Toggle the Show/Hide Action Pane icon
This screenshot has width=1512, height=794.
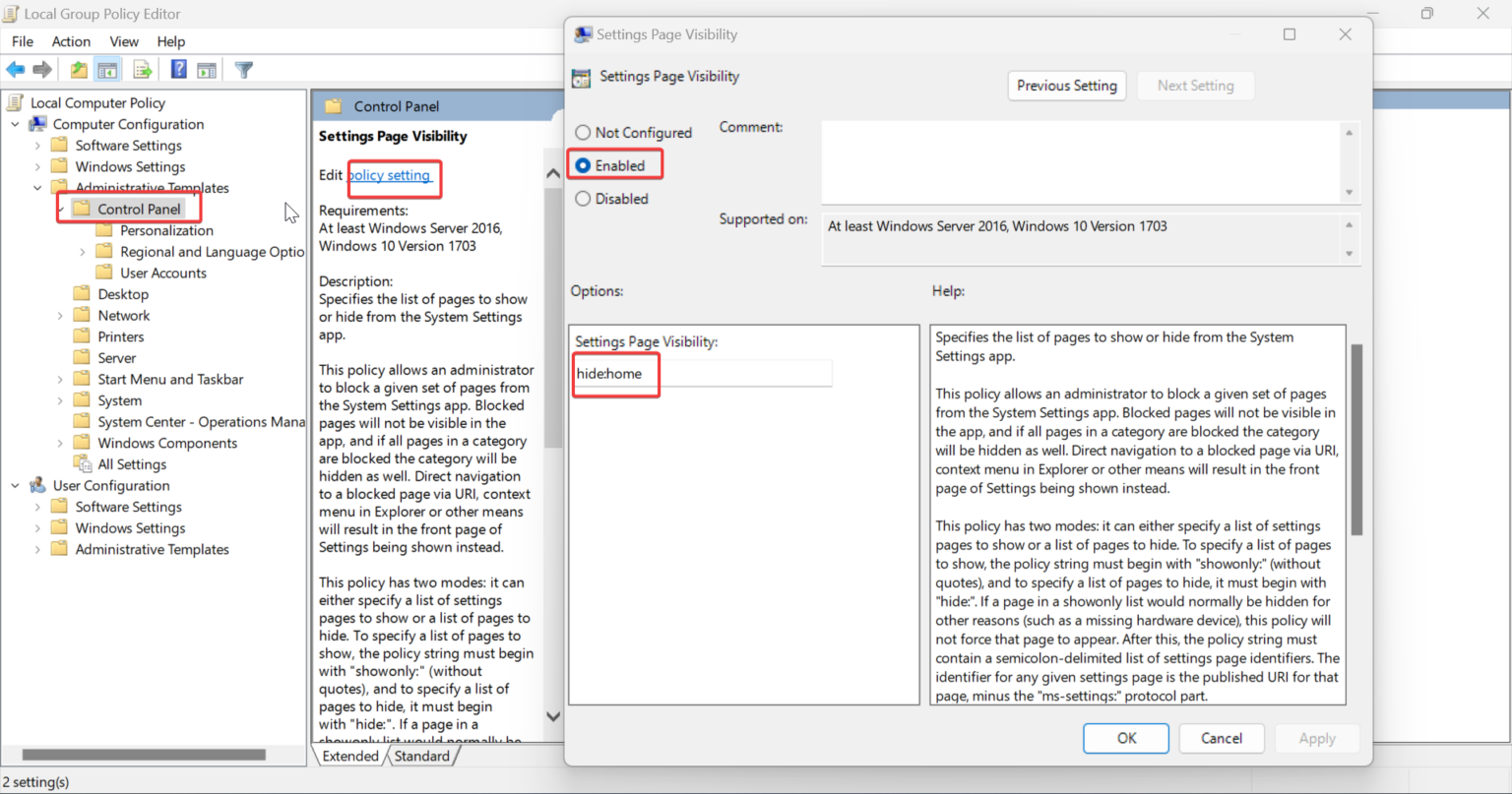click(x=207, y=69)
